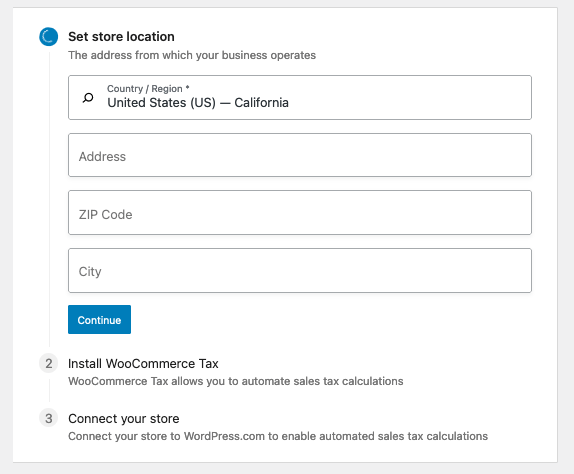
Task: Click the Address input field
Action: 300,155
